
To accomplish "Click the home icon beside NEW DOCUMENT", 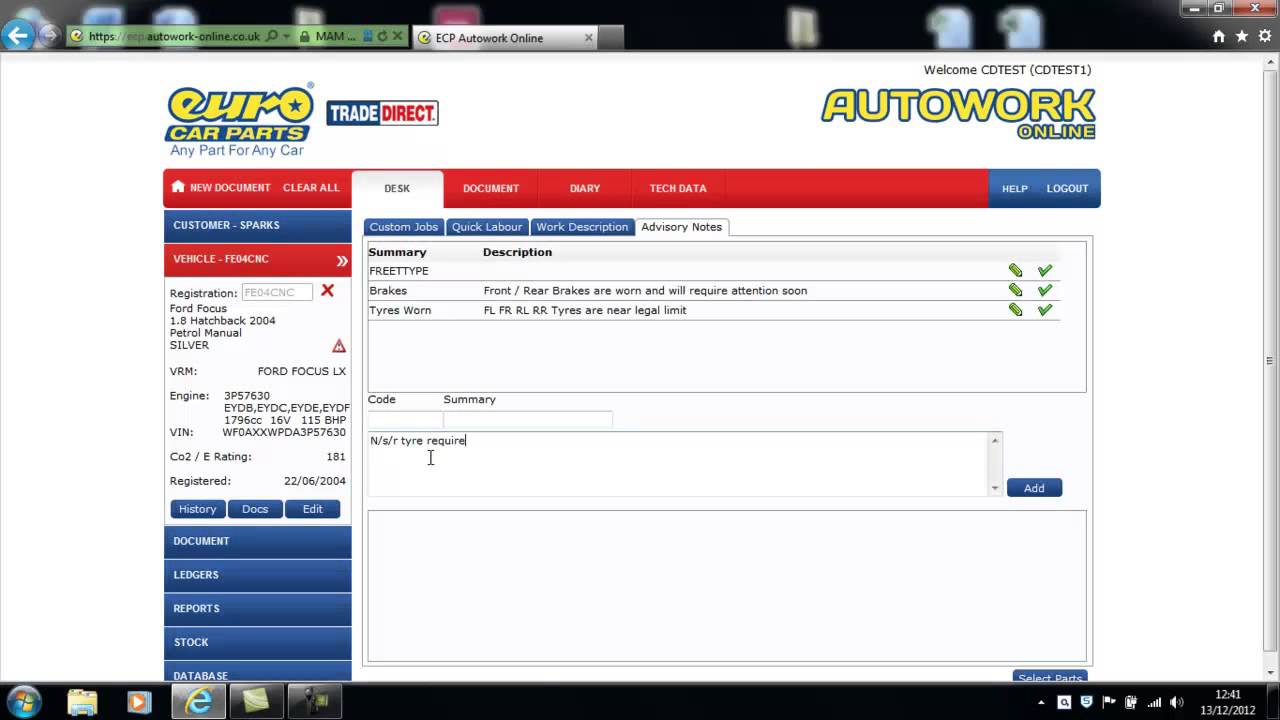I will [x=178, y=187].
